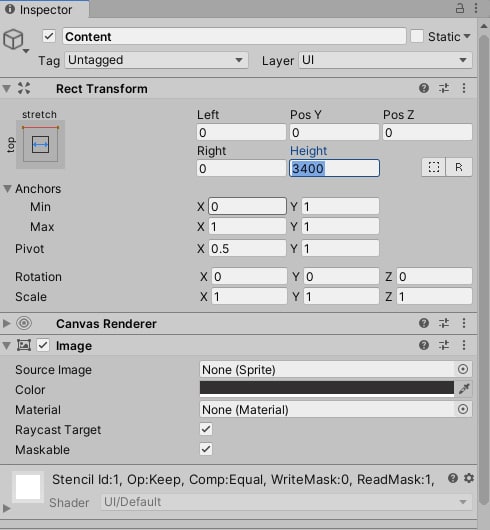
Task: Open Image component presets
Action: pyautogui.click(x=444, y=345)
